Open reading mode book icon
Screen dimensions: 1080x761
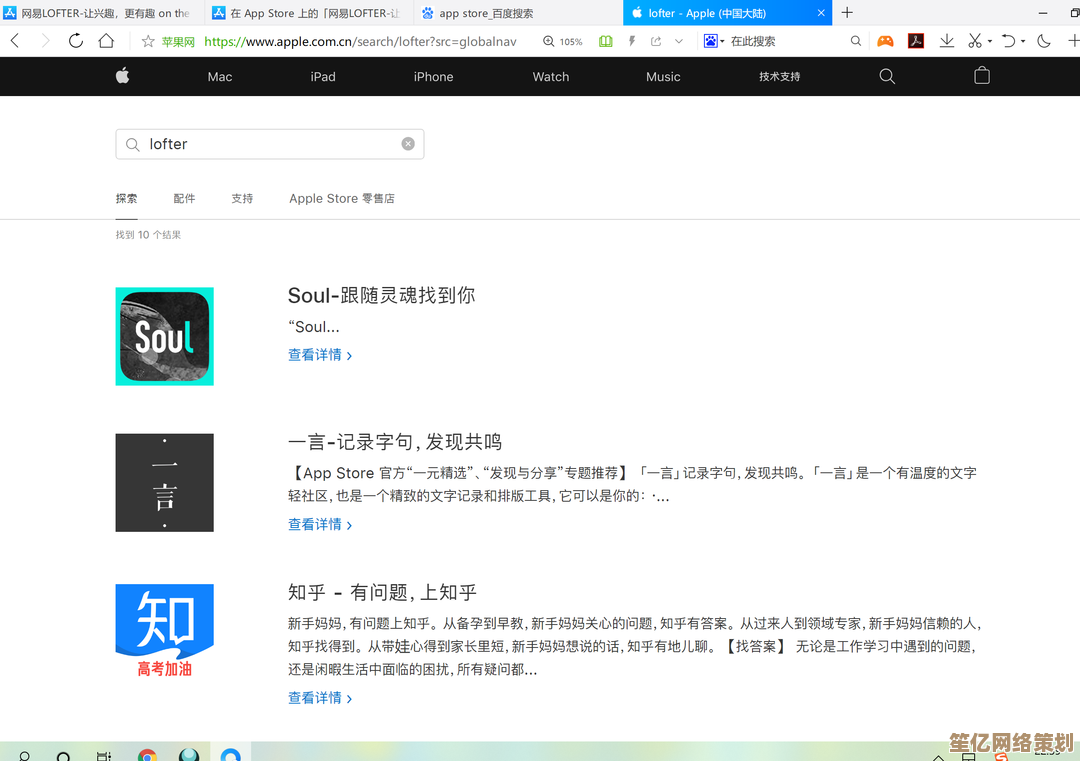pos(605,41)
